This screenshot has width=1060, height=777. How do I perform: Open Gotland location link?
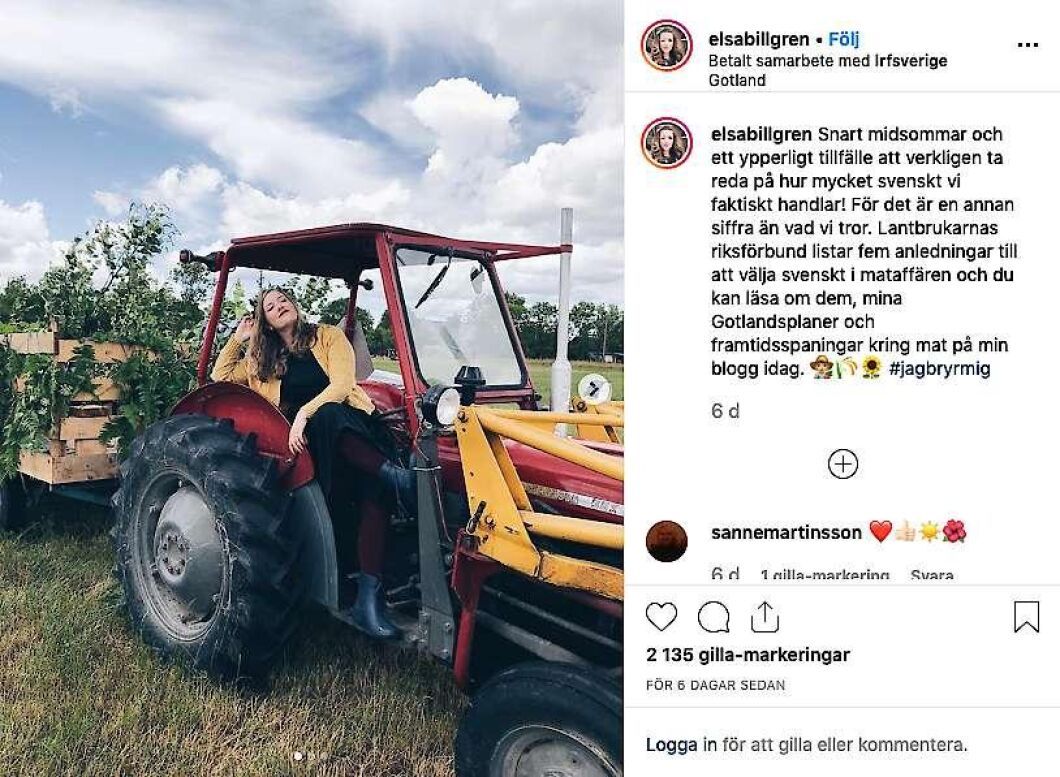point(737,80)
